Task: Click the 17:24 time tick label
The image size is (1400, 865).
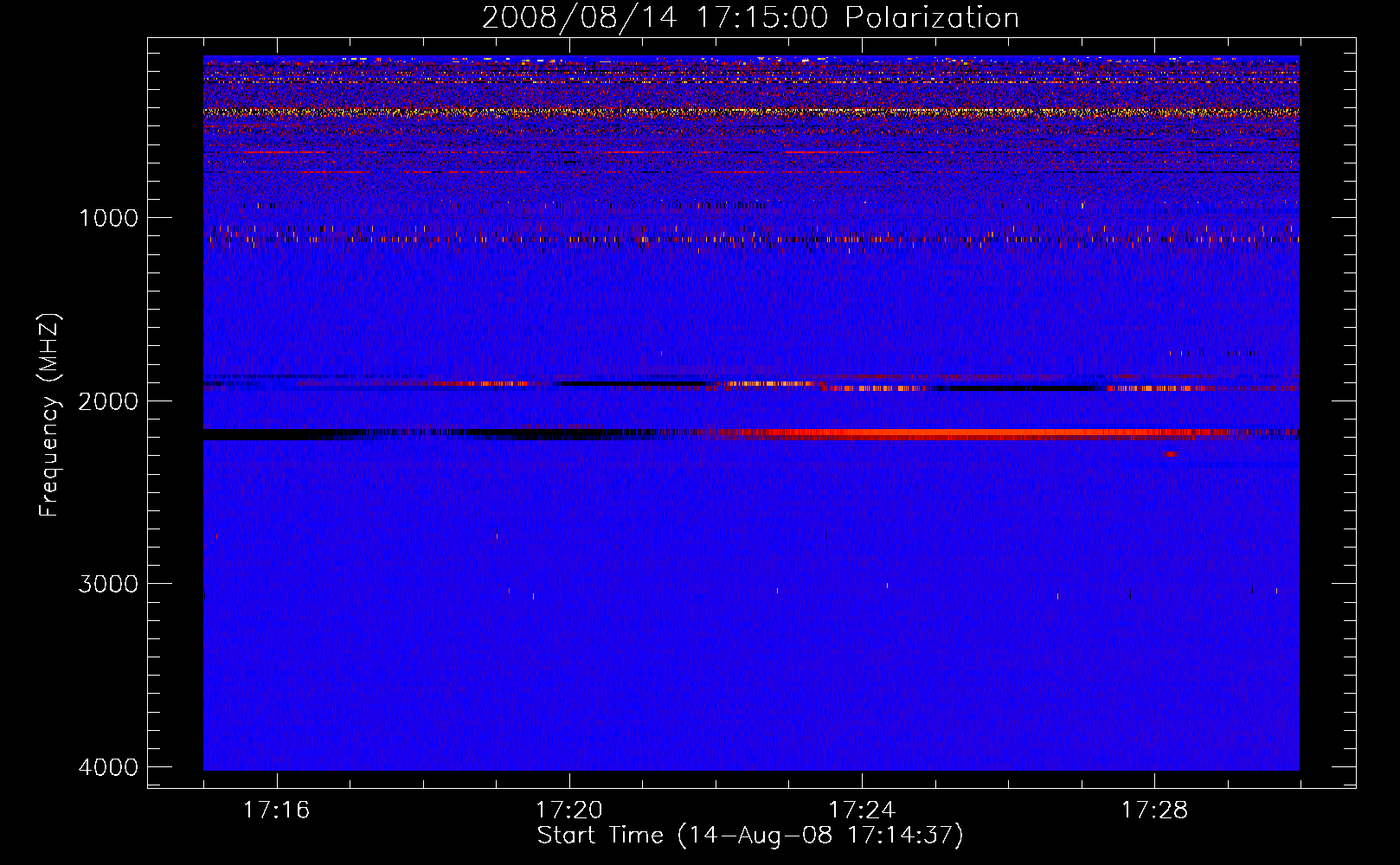Action: tap(862, 811)
